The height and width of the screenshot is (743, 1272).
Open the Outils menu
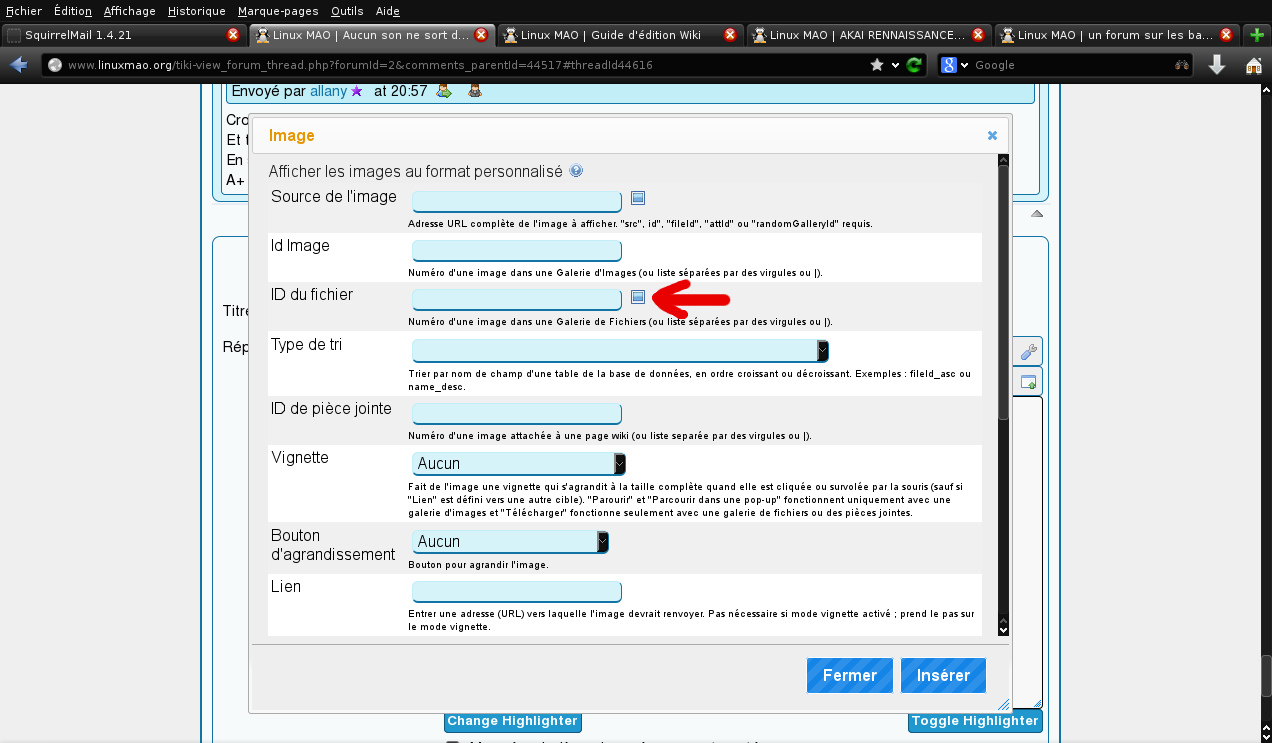(347, 11)
